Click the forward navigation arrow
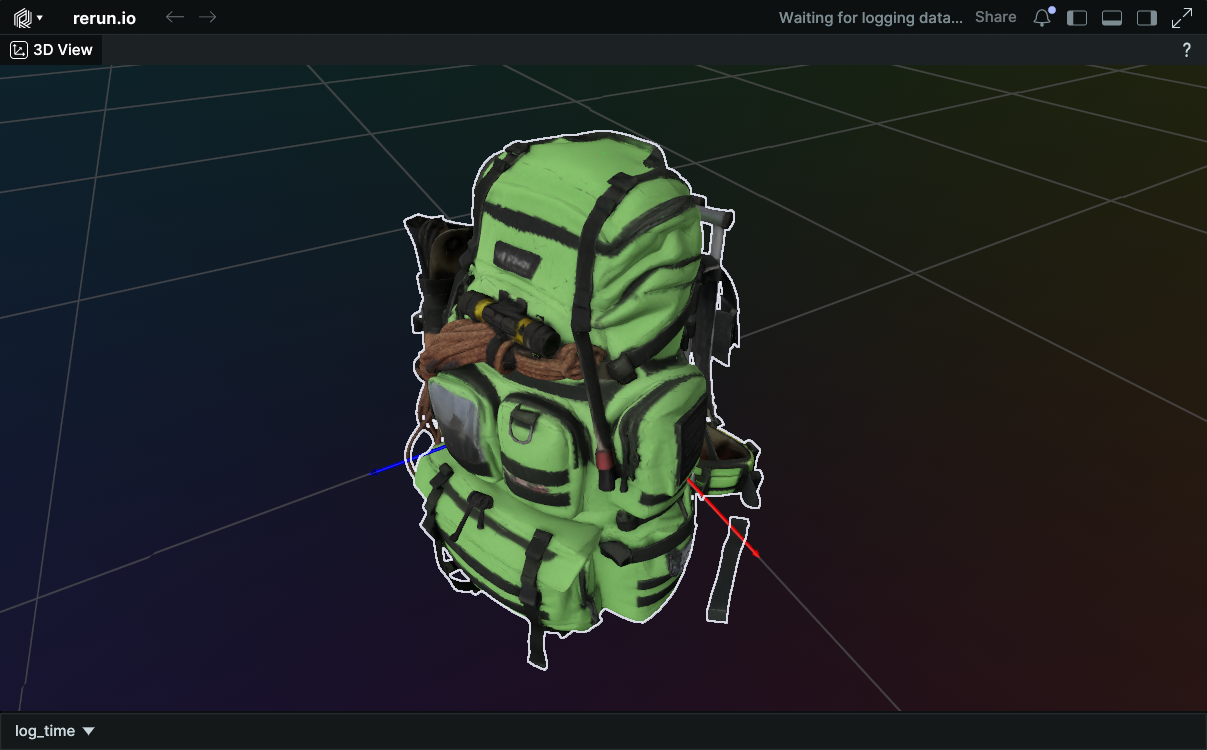1207x750 pixels. pos(207,17)
